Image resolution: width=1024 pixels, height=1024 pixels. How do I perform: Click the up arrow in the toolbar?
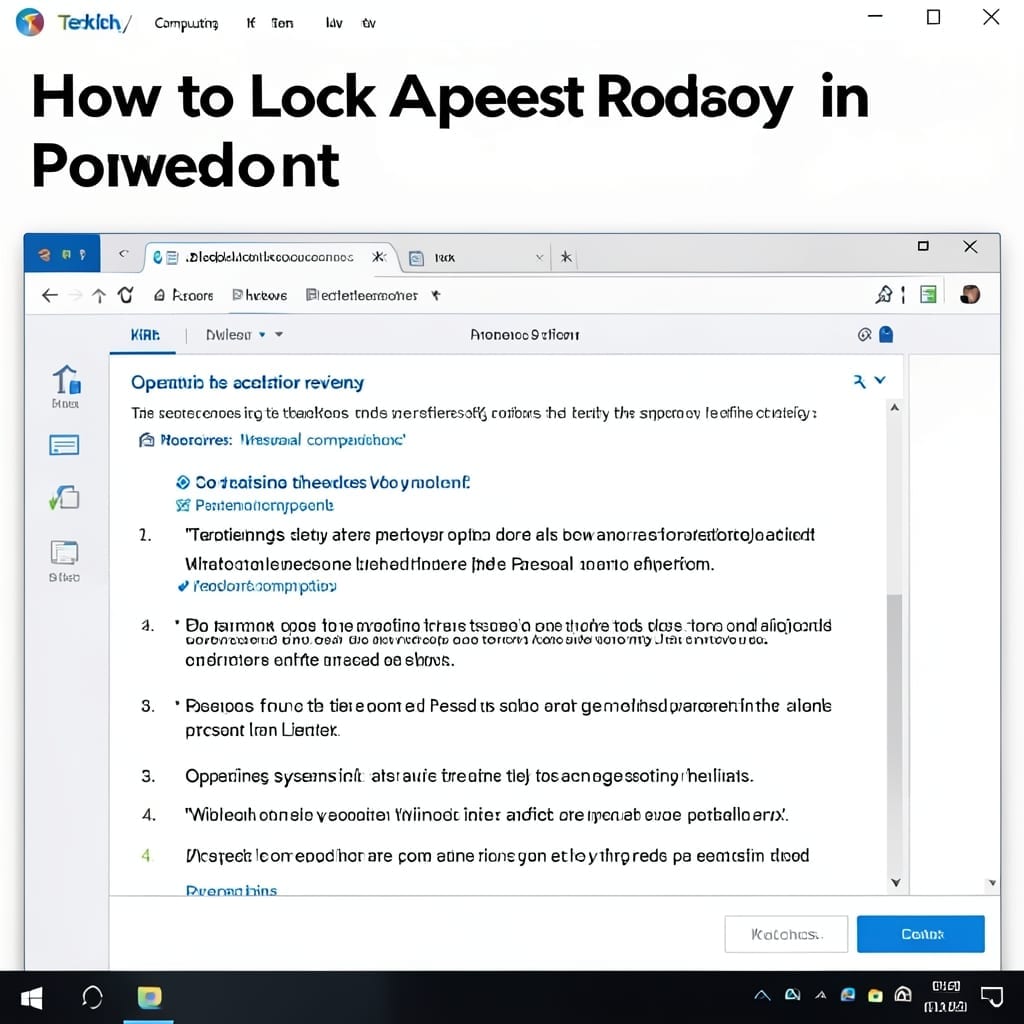pos(99,296)
